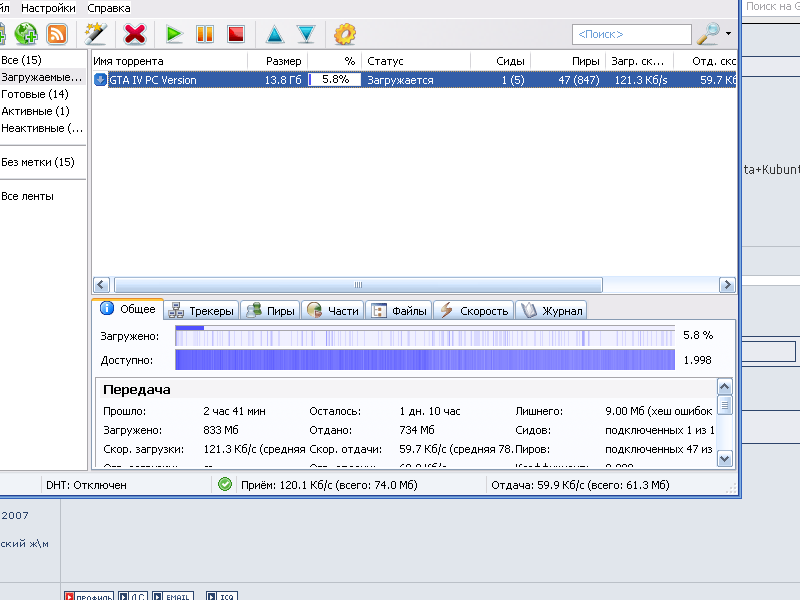Click the Приём download speed status entry
This screenshot has width=800, height=600.
tap(329, 485)
